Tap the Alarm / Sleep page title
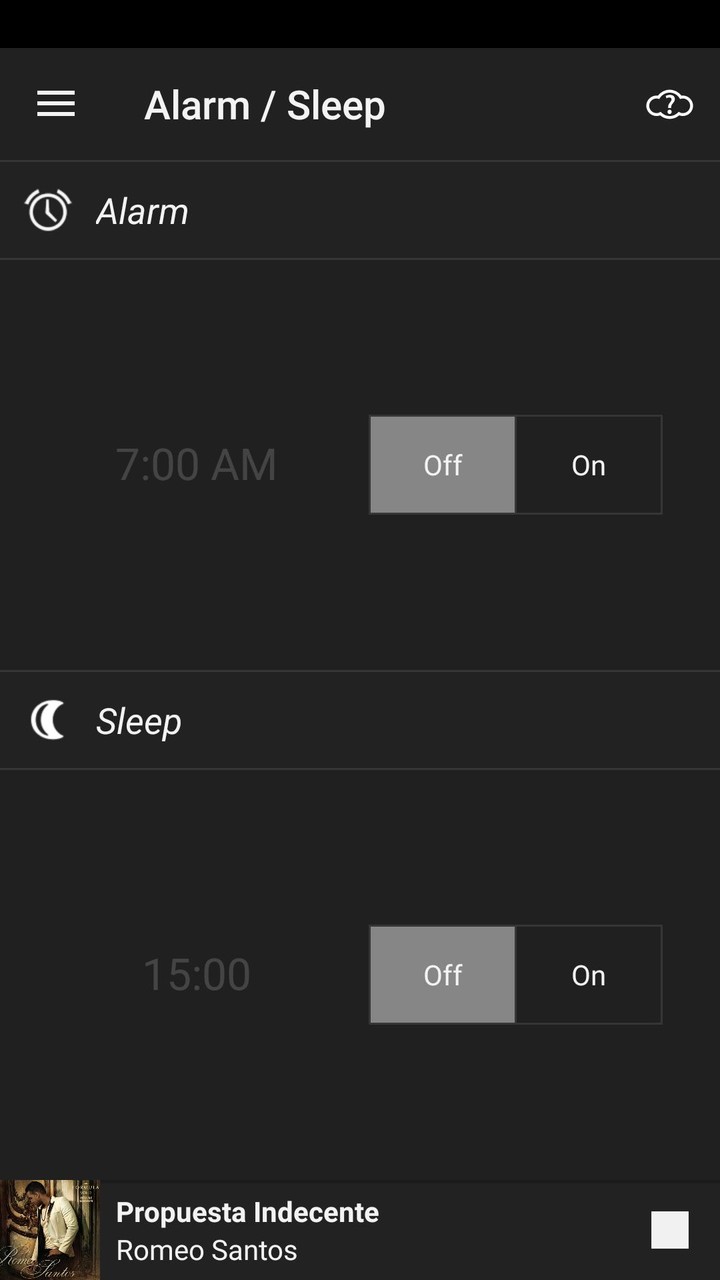720x1280 pixels. (x=264, y=105)
